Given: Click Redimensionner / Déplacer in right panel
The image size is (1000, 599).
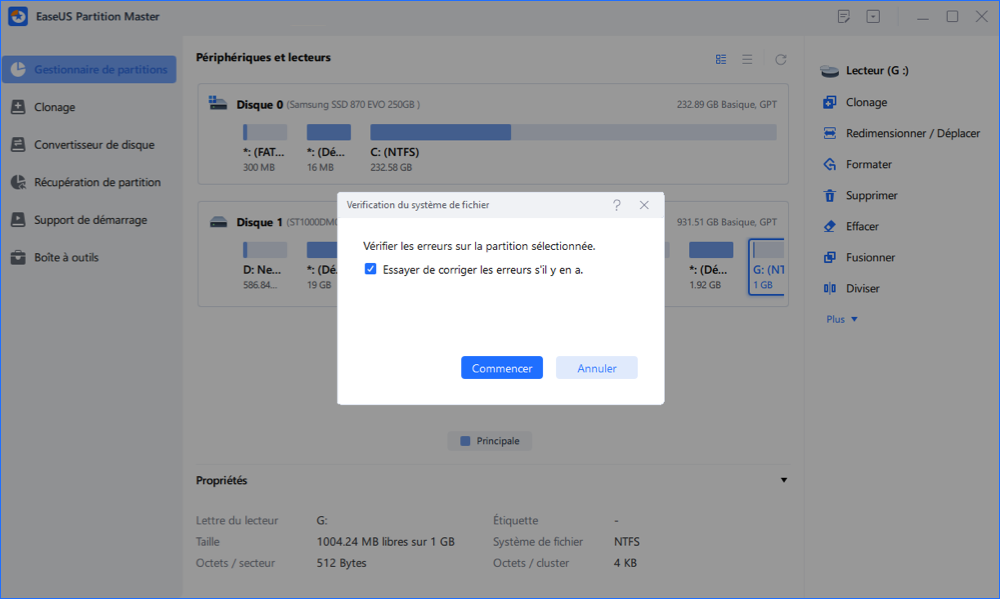Looking at the screenshot, I should point(912,133).
